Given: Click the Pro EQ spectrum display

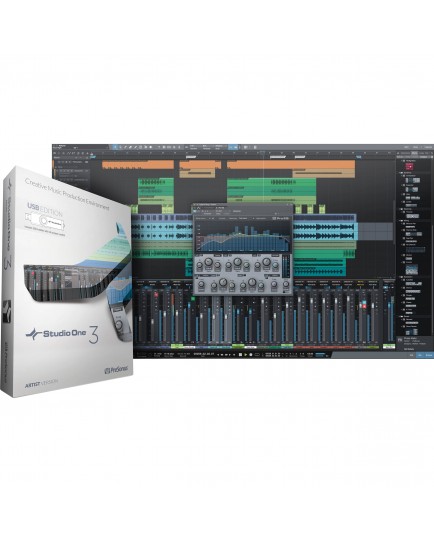Looking at the screenshot, I should point(242,237).
